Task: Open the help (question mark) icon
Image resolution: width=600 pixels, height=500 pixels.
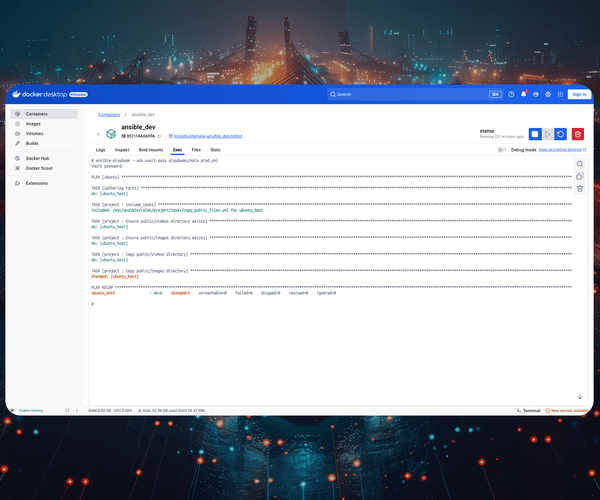Action: pyautogui.click(x=511, y=94)
